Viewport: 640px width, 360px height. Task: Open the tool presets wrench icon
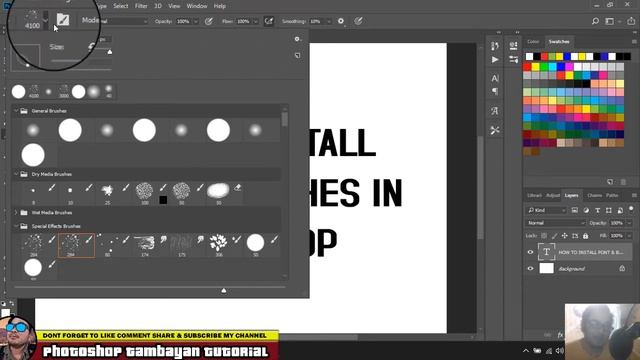point(495,130)
